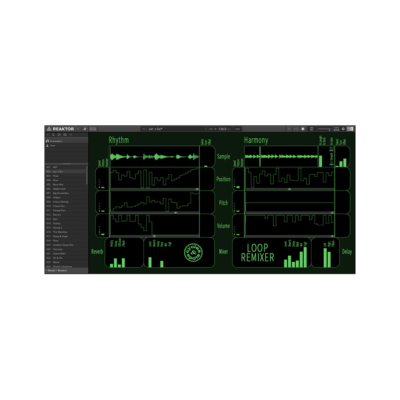Image resolution: width=400 pixels, height=400 pixels.
Task: Open the dropdown arrow beside the REAKTOR logo
Action: click(78, 129)
